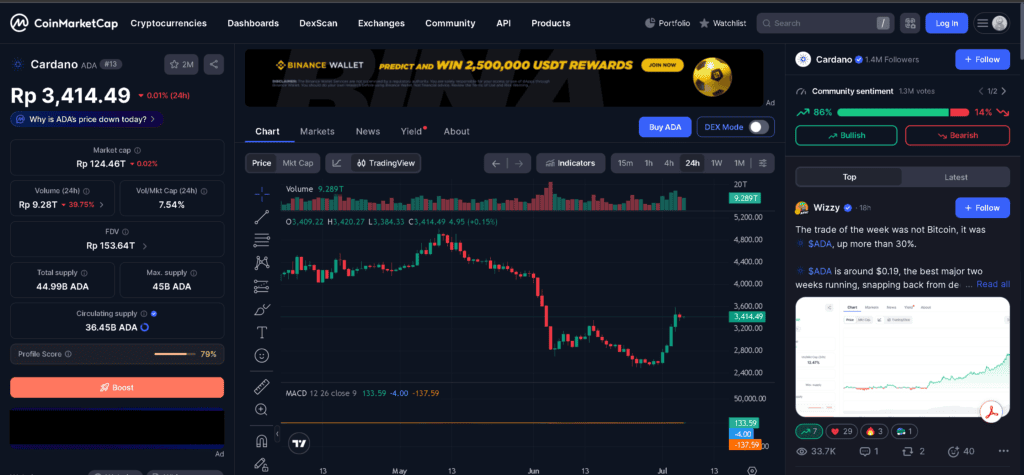
Task: Select the text annotation tool
Action: [262, 333]
